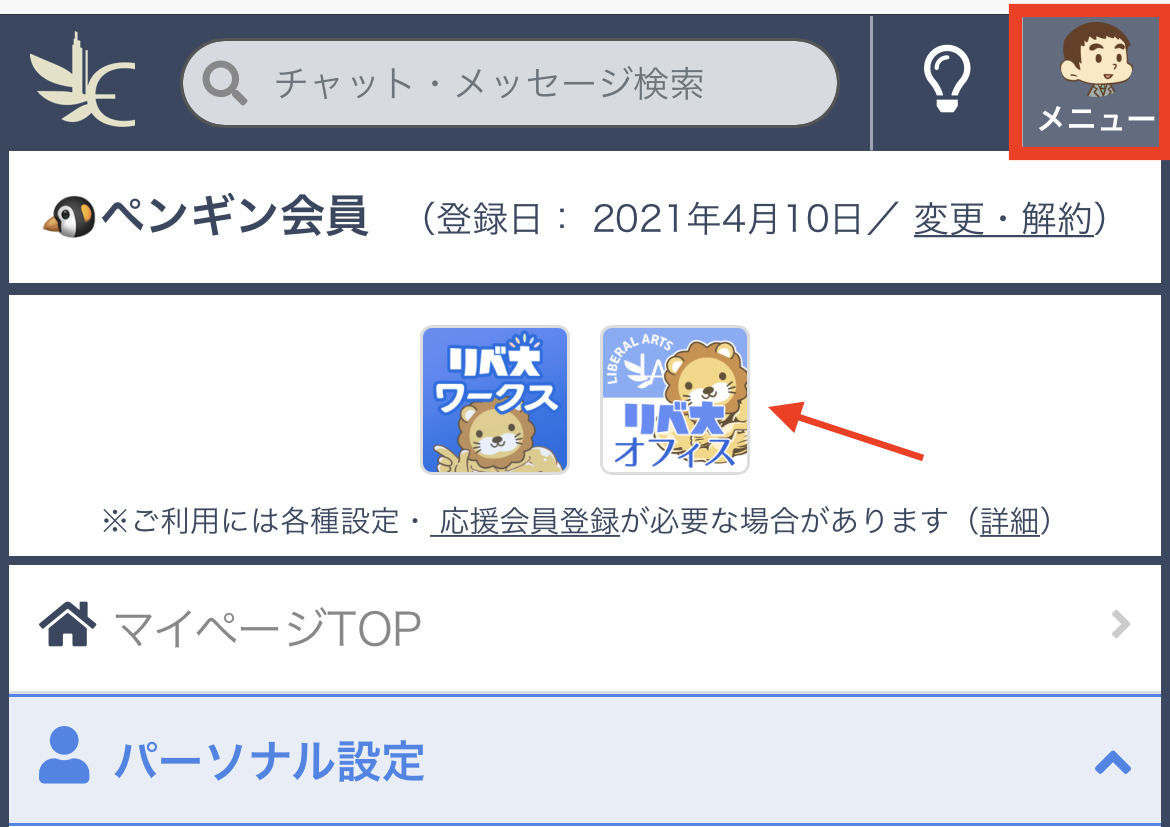Open the lightbulb tips icon
The image size is (1170, 827).
click(x=947, y=79)
